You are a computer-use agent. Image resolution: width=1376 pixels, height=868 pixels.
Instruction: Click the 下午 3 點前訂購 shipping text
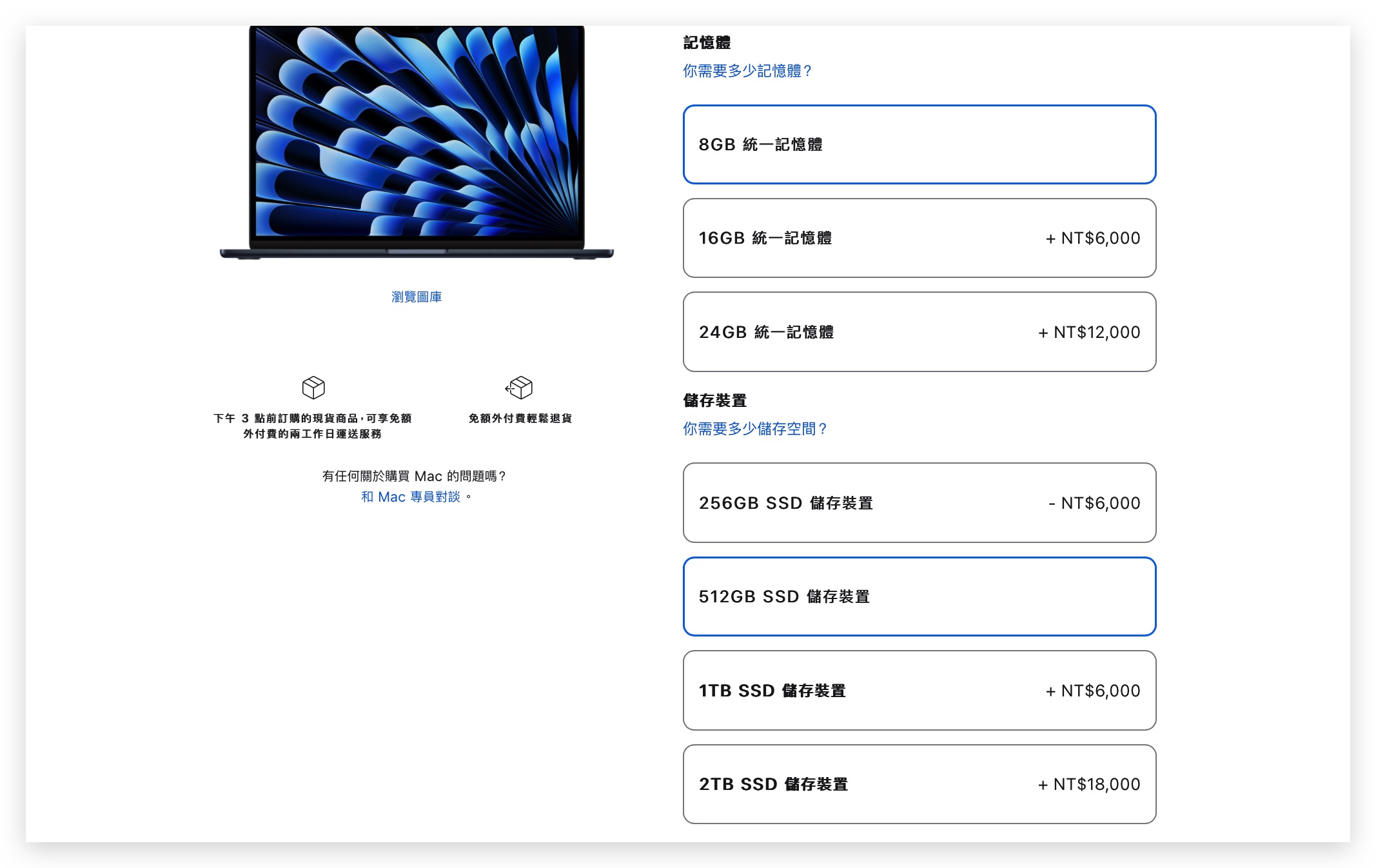[313, 426]
